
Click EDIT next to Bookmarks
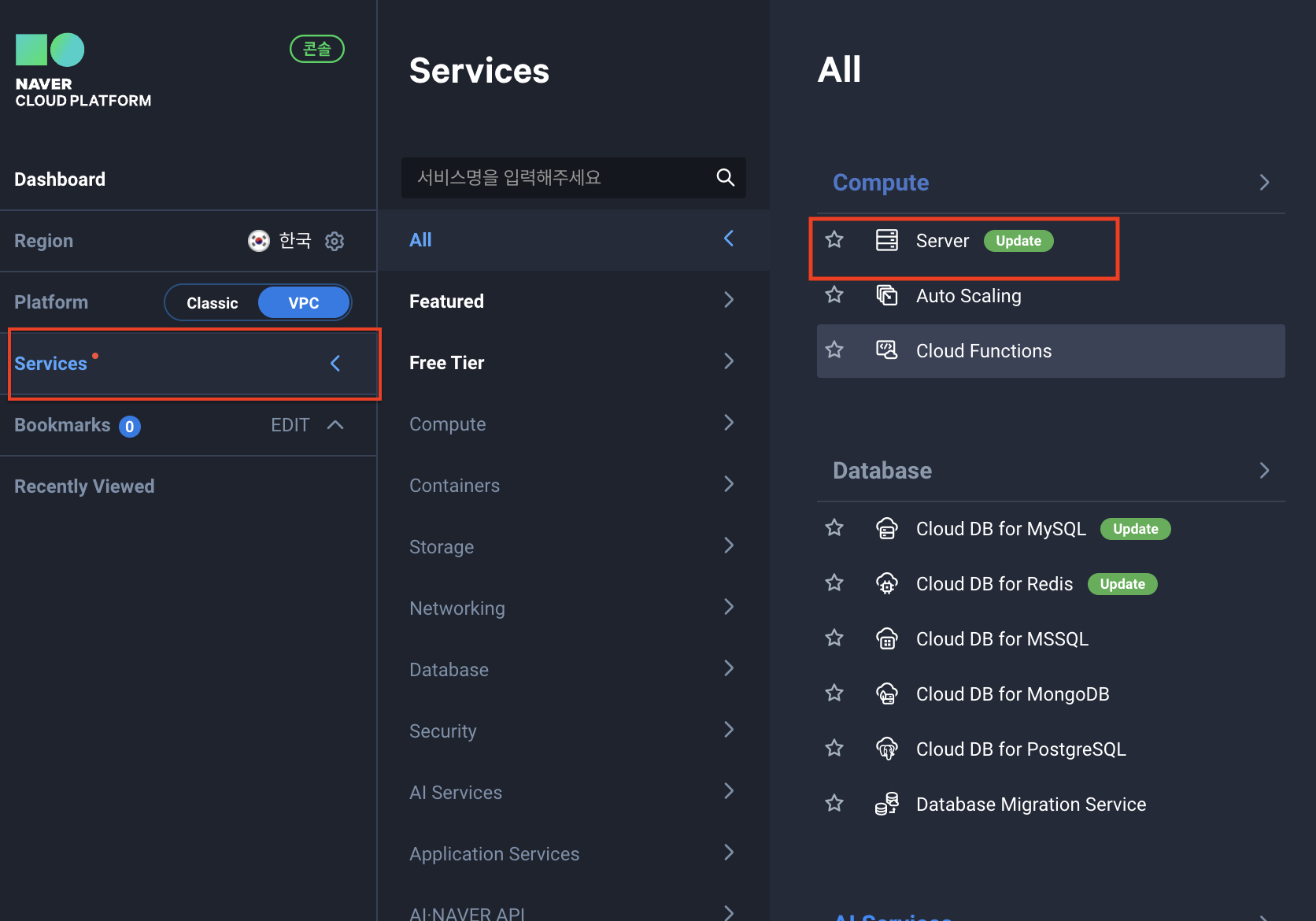coord(290,425)
